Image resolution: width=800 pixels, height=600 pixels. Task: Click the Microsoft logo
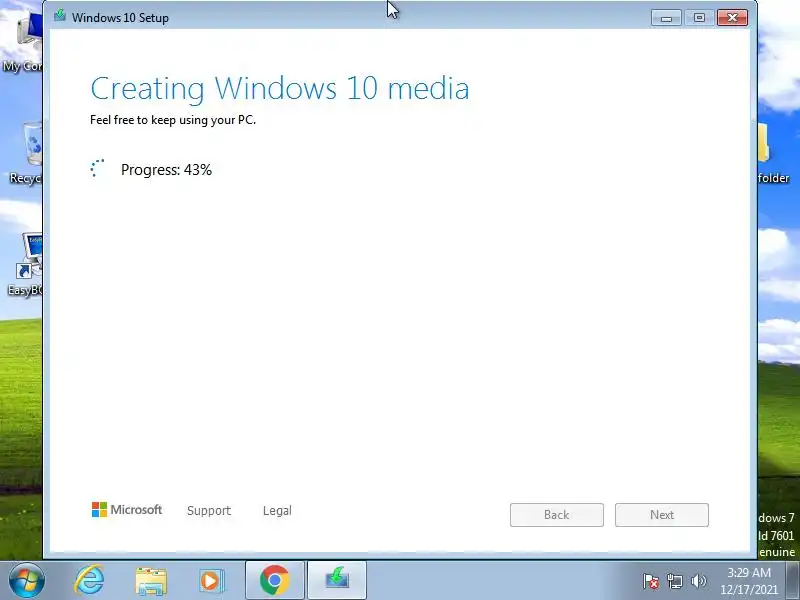tap(127, 509)
